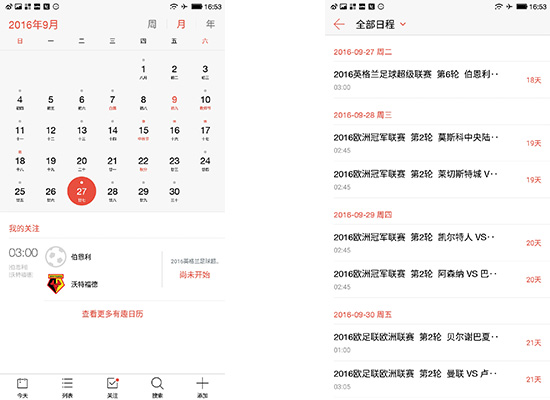Select September 30 in calendar
The image size is (550, 400).
[x=174, y=192]
